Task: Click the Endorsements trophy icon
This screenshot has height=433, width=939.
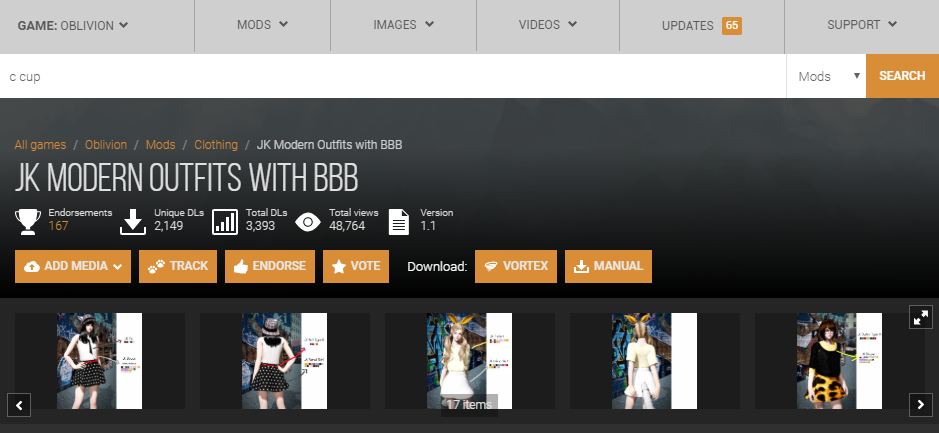Action: 28,222
